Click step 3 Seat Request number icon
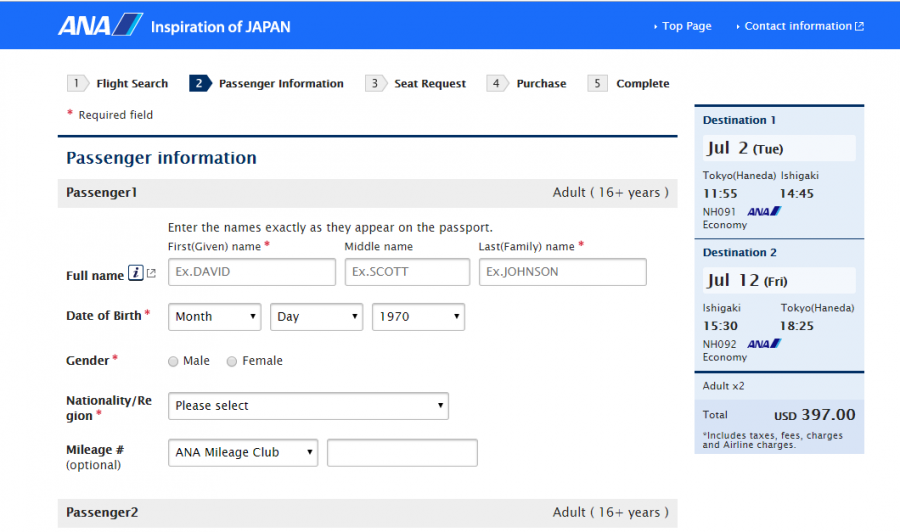The width and height of the screenshot is (900, 532). click(x=374, y=84)
